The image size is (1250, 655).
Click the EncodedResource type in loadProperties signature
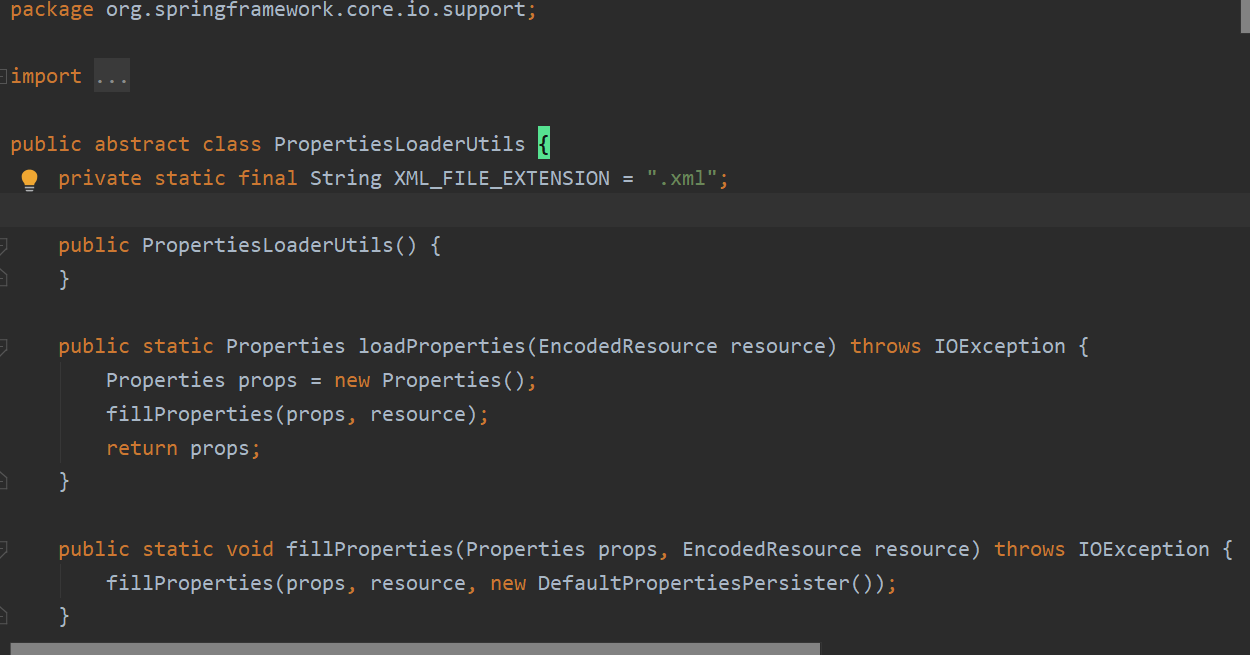tap(628, 346)
